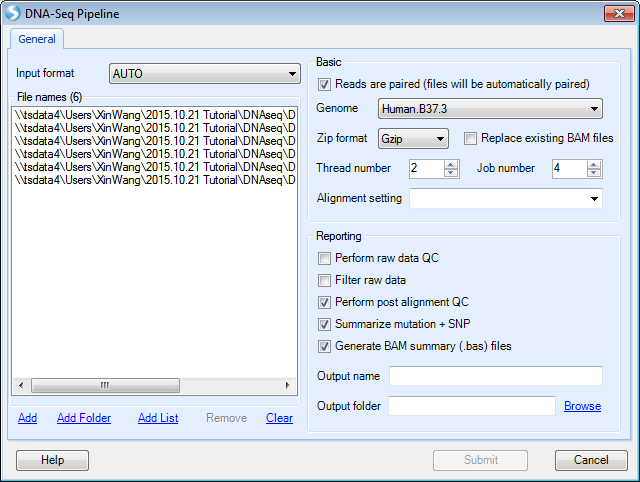Click the Add List link
The height and width of the screenshot is (482, 640).
pyautogui.click(x=158, y=418)
